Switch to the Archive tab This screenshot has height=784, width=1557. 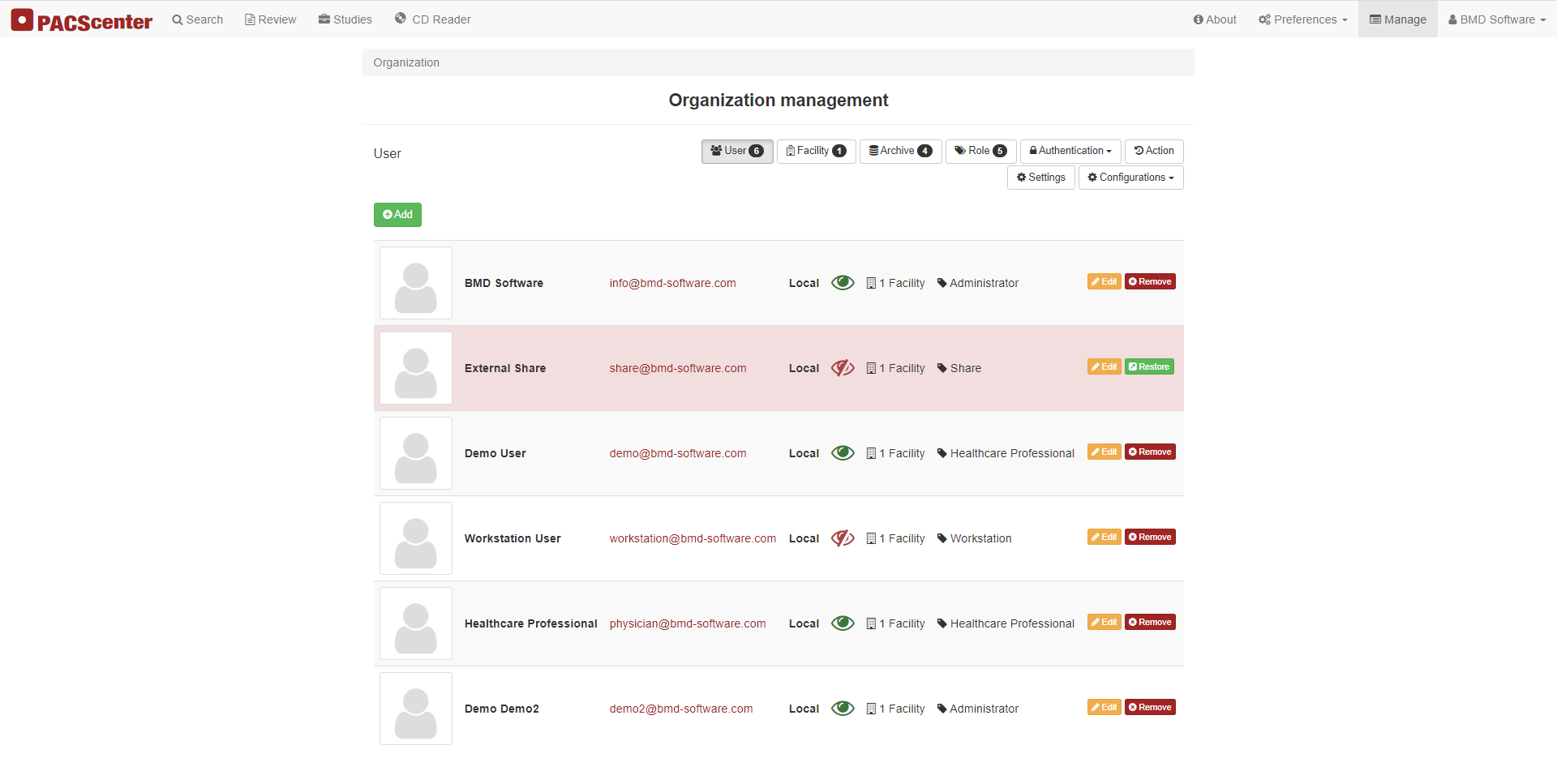point(899,151)
